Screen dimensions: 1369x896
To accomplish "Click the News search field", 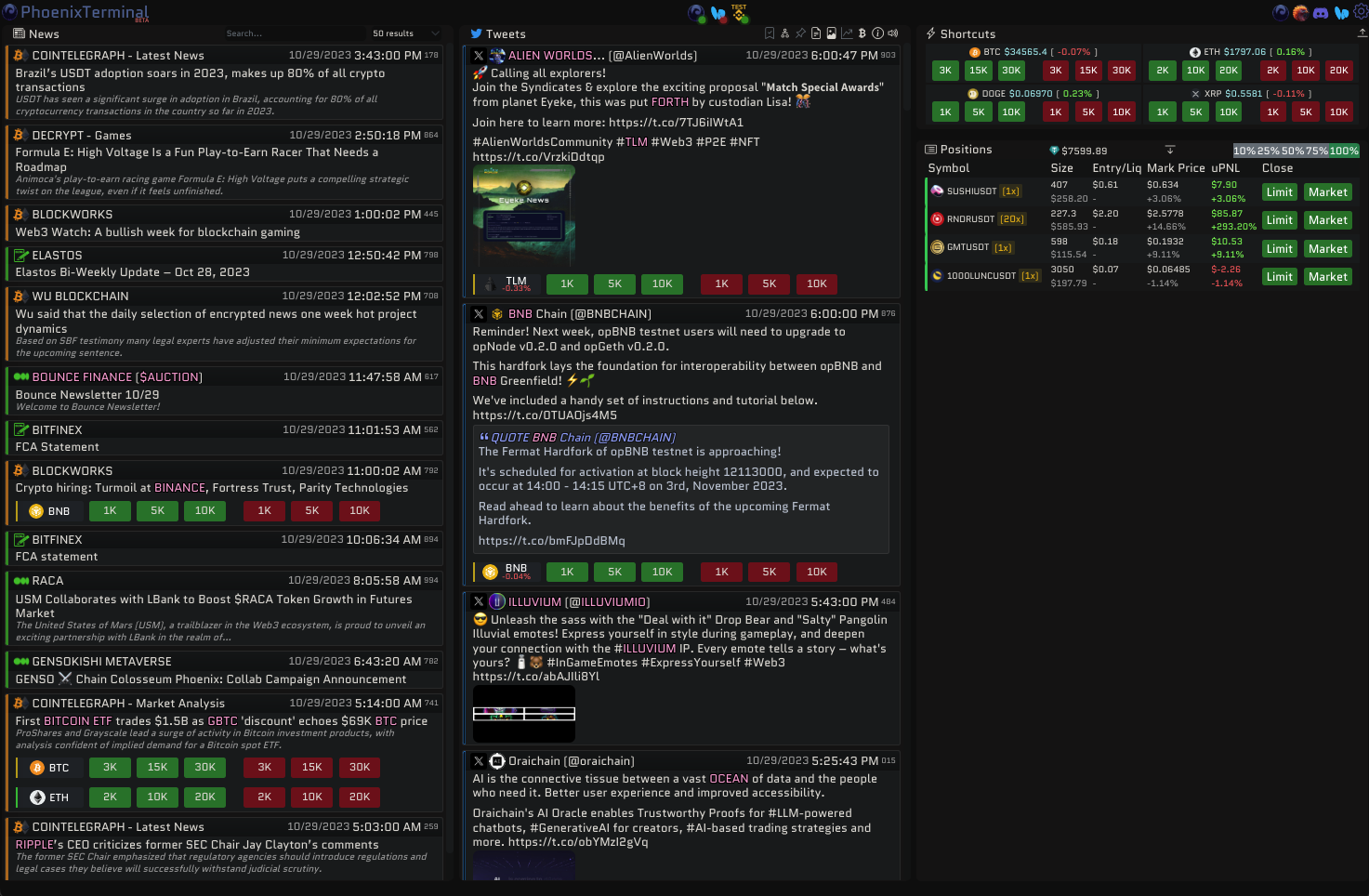I will pos(293,33).
